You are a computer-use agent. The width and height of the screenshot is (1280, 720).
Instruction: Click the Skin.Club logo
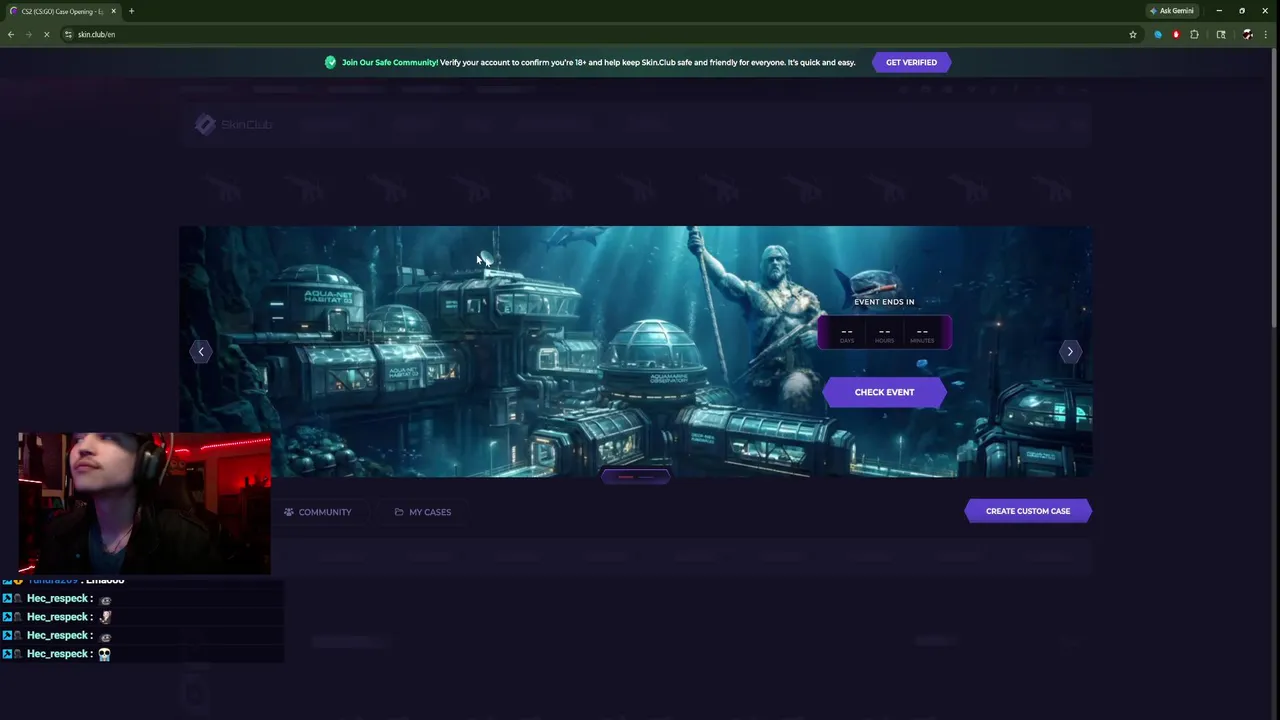pyautogui.click(x=233, y=124)
